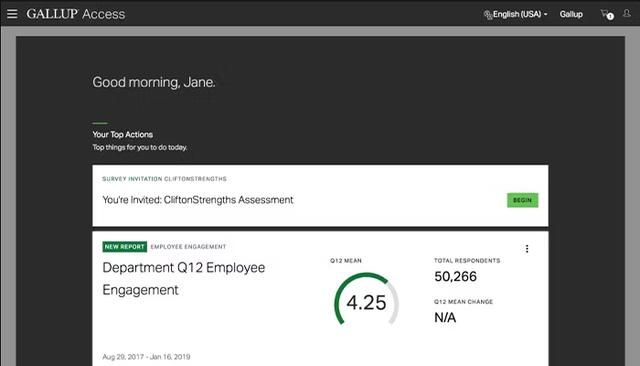Click the Q12 Mean Change N/A value

click(x=445, y=317)
